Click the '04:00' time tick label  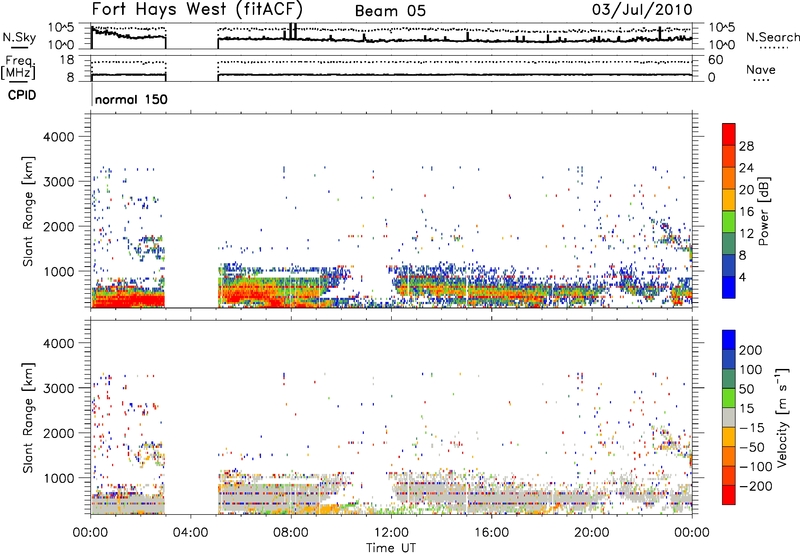pyautogui.click(x=191, y=533)
